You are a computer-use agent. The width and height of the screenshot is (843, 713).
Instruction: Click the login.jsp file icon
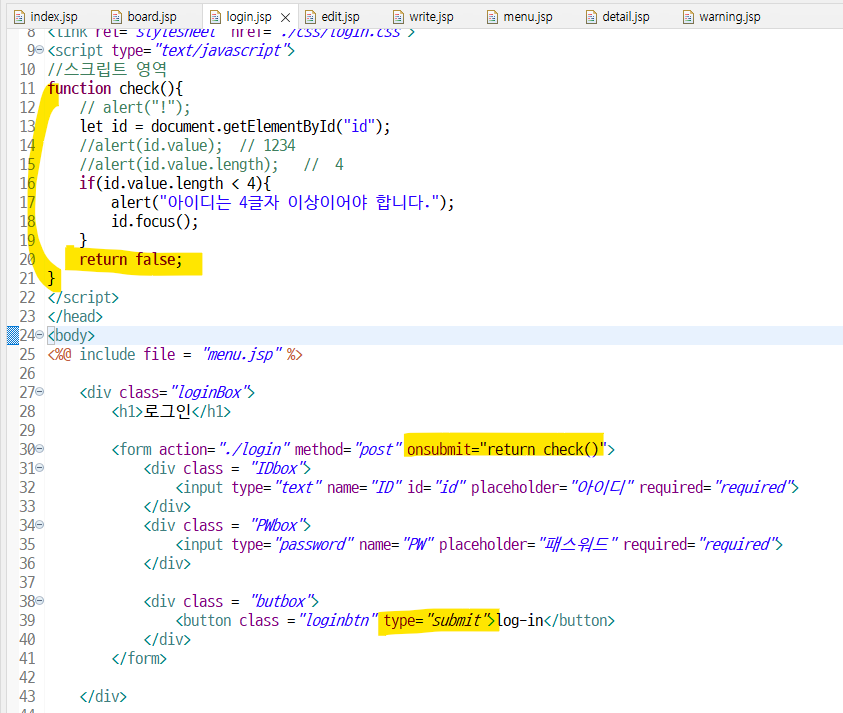point(215,17)
